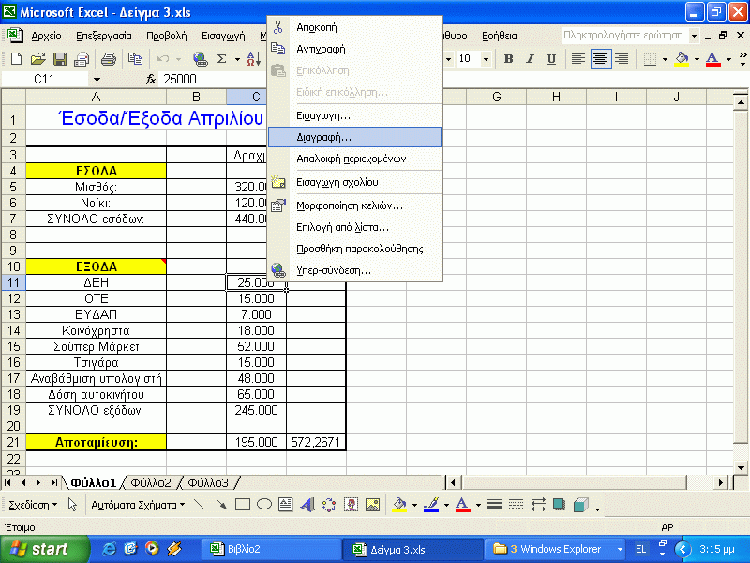750x563 pixels.
Task: Click the 3-D style icon
Action: tap(581, 504)
